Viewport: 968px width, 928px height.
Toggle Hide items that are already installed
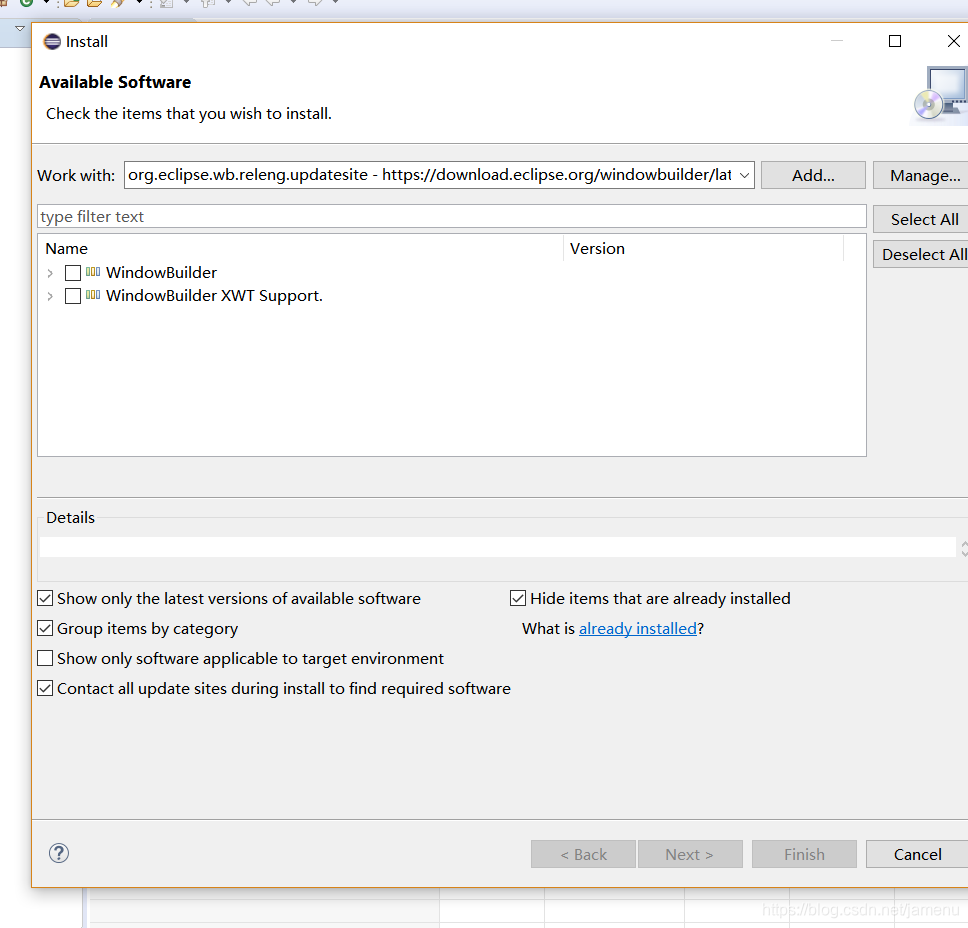coord(518,598)
